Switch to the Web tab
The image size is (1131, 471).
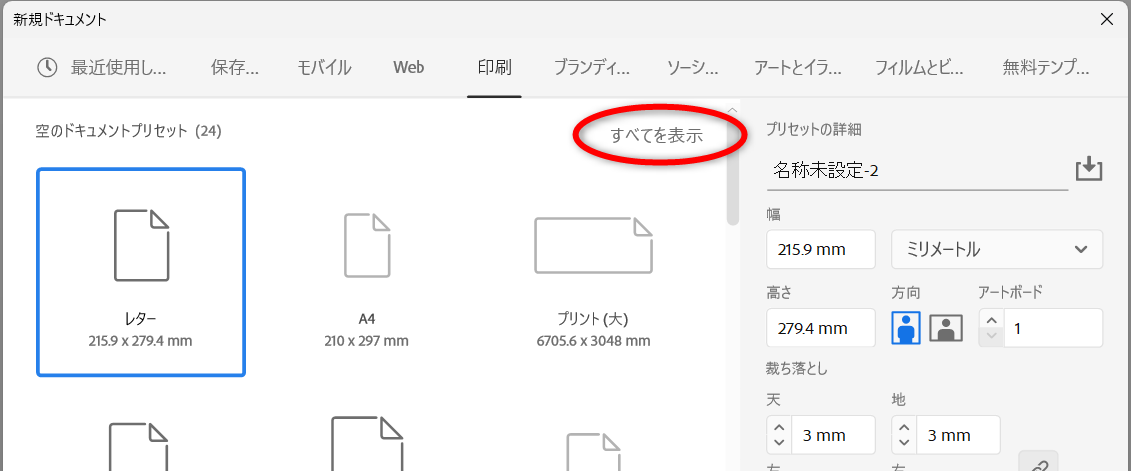point(408,68)
